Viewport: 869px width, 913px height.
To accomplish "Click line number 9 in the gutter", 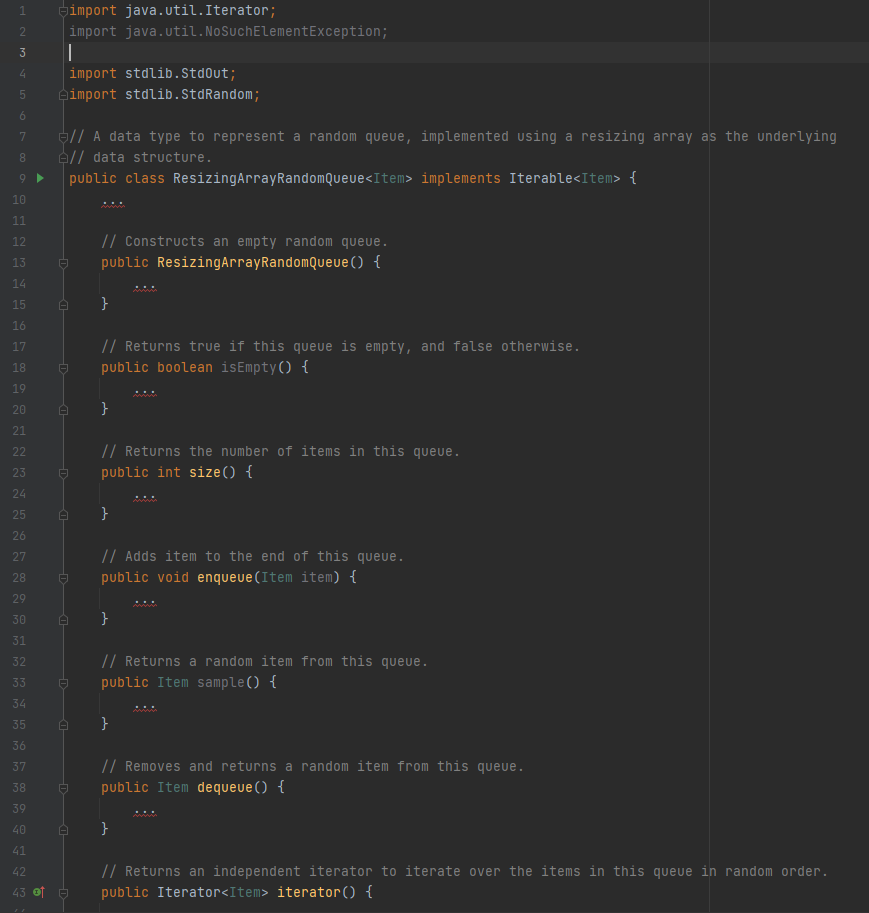I will coord(23,178).
